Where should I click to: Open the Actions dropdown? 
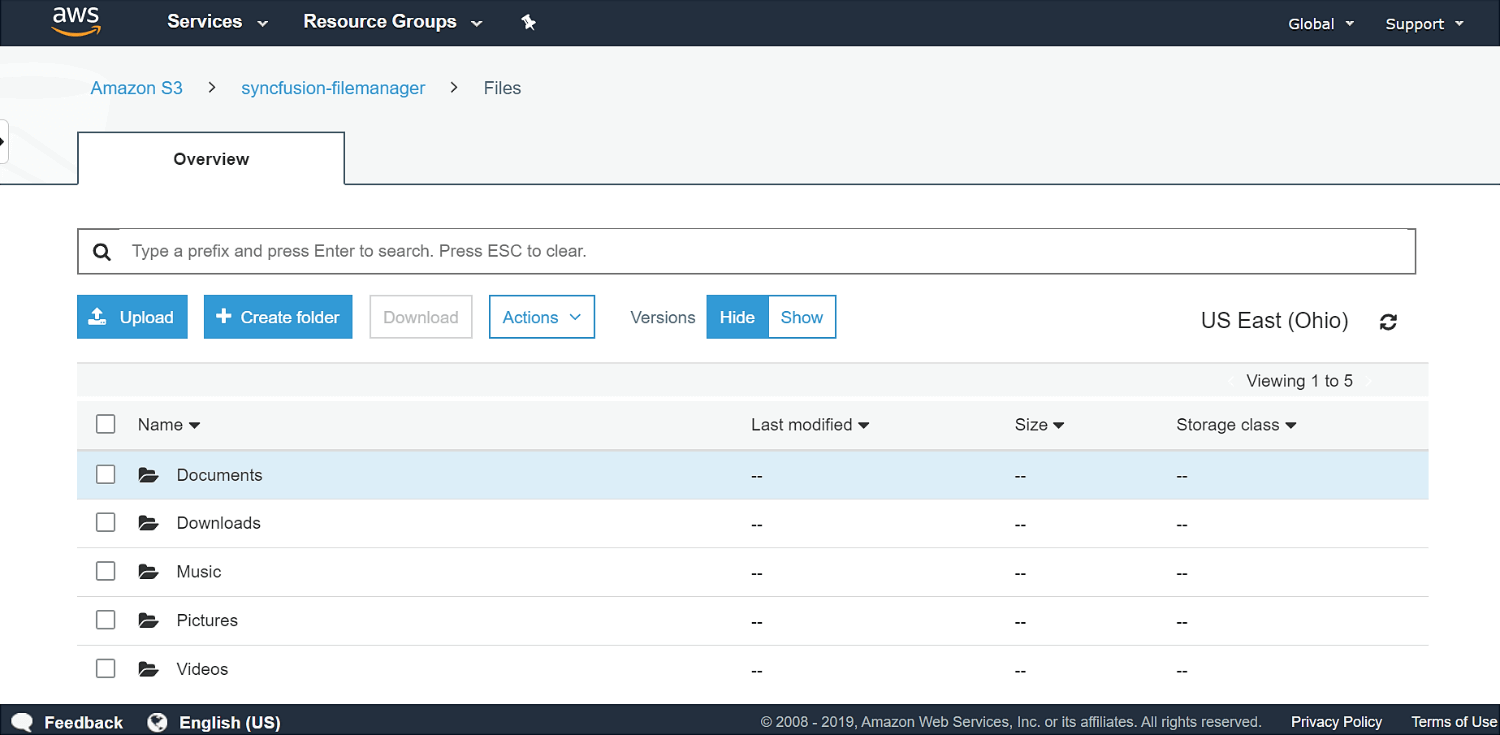541,316
